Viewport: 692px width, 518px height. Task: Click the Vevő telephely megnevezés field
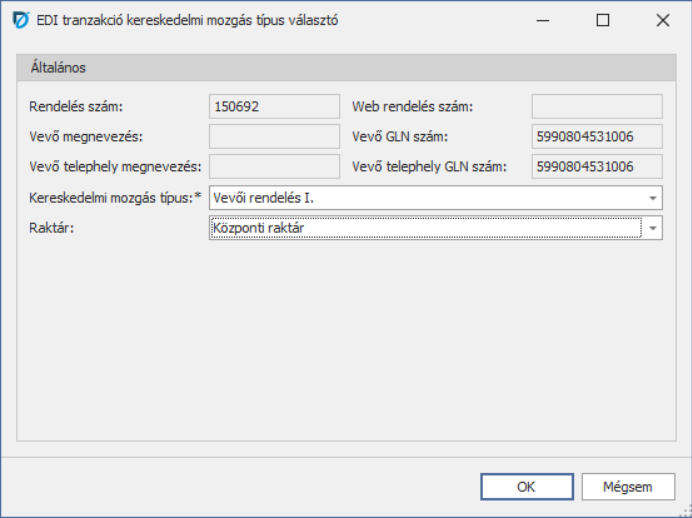(x=274, y=166)
